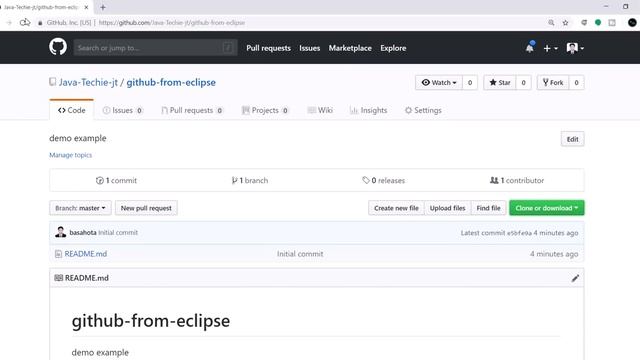Open the user avatar menu
This screenshot has width=640, height=360.
pos(575,48)
